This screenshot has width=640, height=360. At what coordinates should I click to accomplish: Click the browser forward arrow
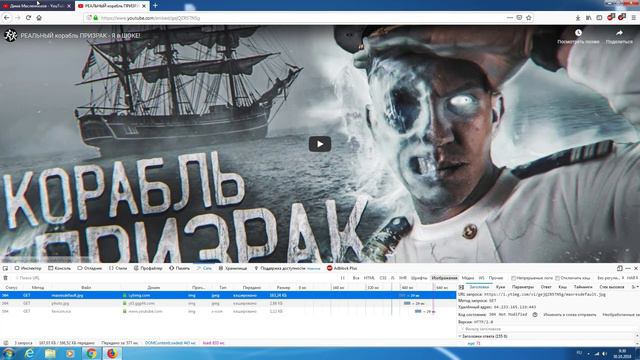pyautogui.click(x=18, y=18)
